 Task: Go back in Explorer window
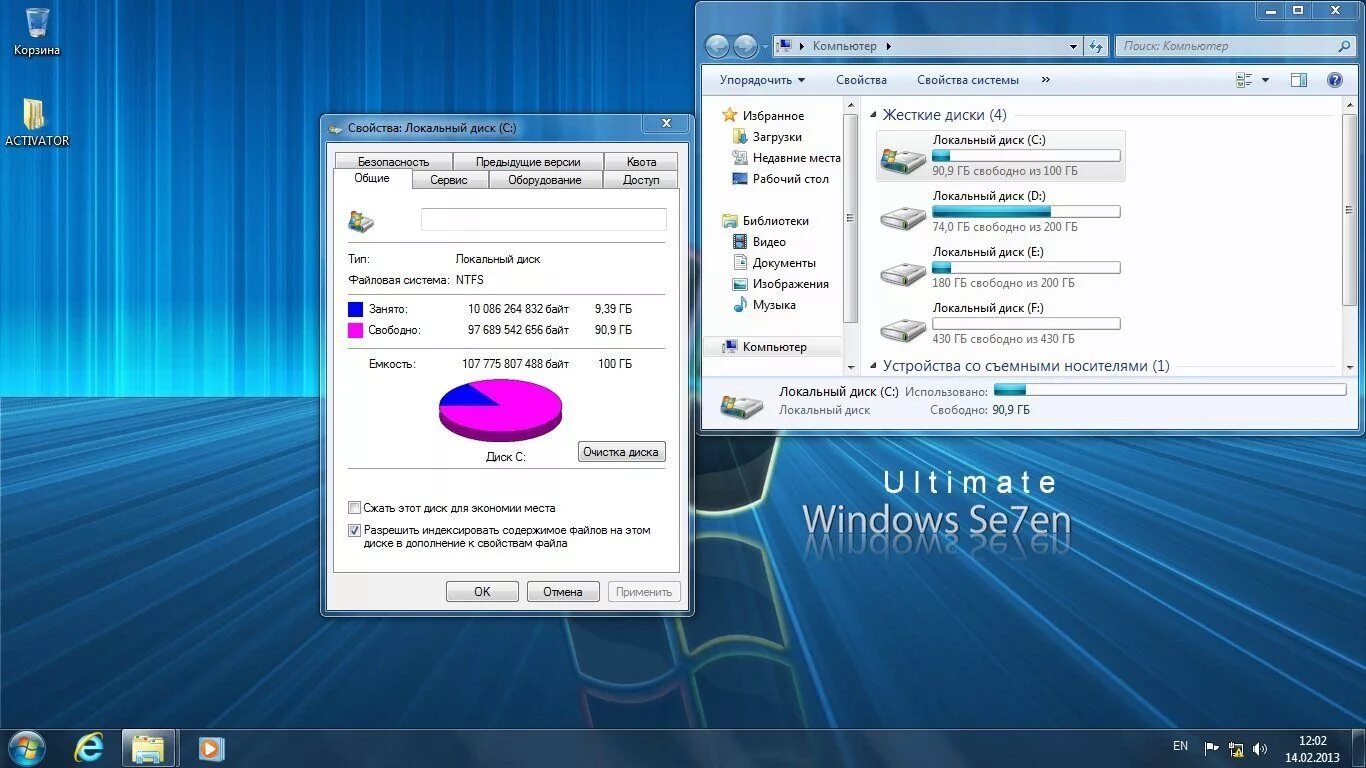pos(717,46)
